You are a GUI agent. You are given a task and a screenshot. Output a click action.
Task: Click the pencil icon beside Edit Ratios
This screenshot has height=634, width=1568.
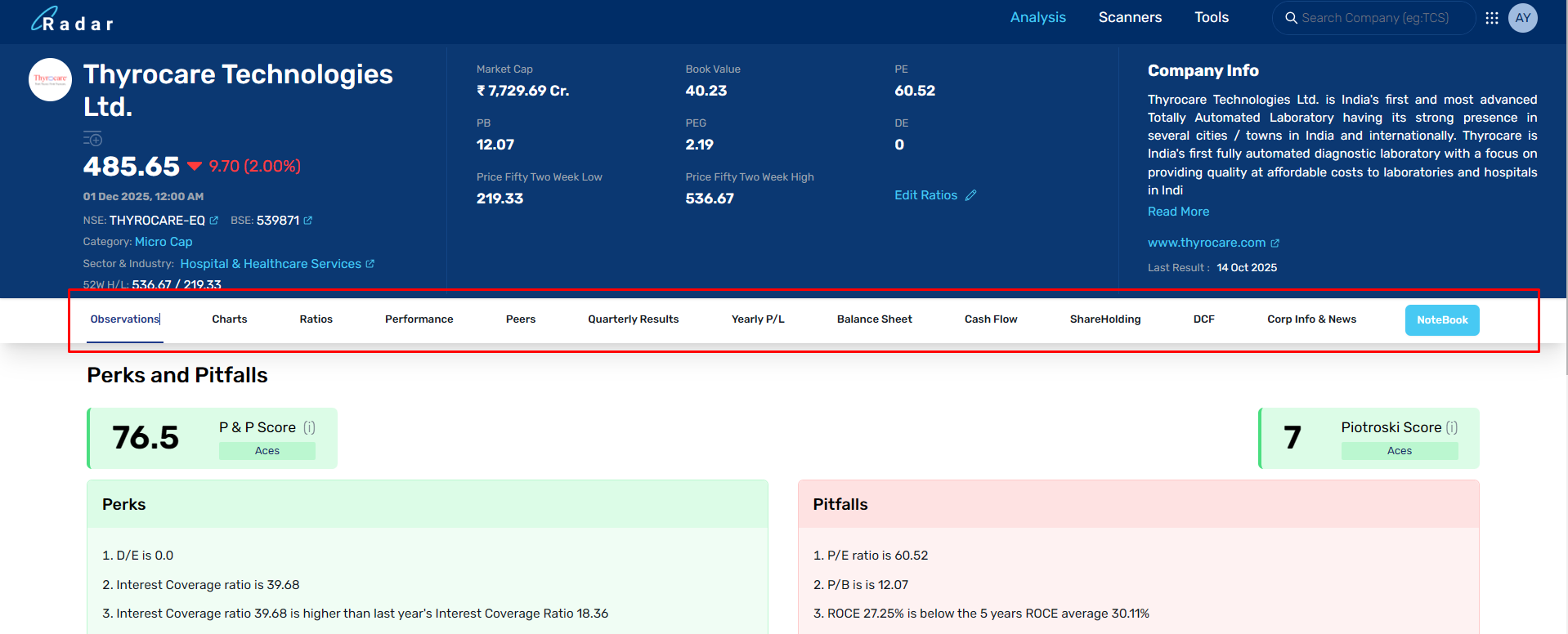[x=970, y=195]
